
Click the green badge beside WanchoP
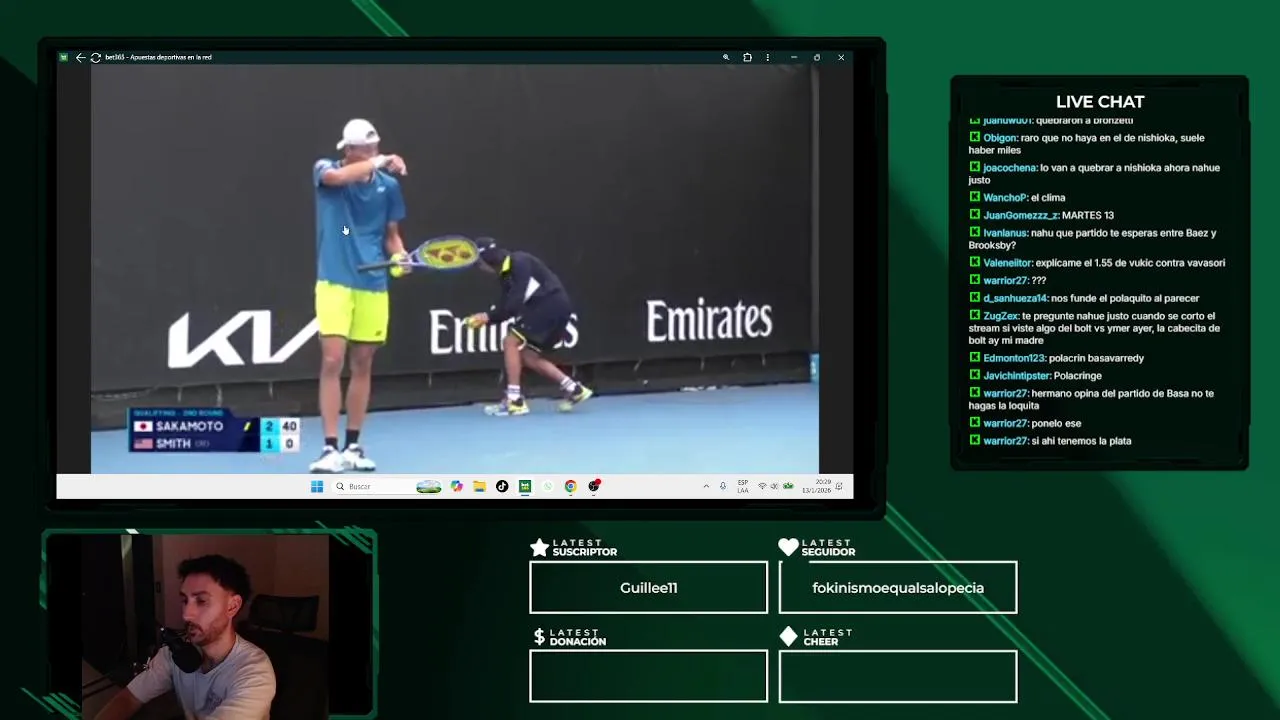(x=975, y=198)
